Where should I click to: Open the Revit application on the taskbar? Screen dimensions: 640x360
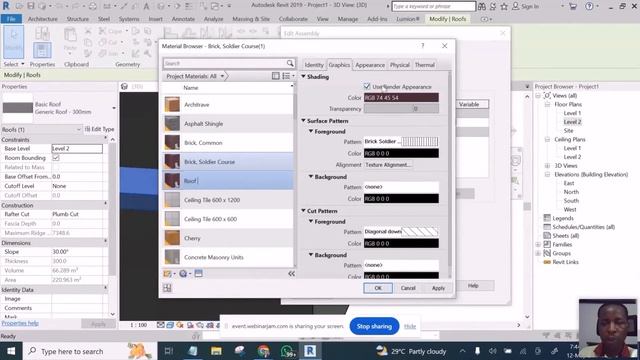tap(310, 351)
